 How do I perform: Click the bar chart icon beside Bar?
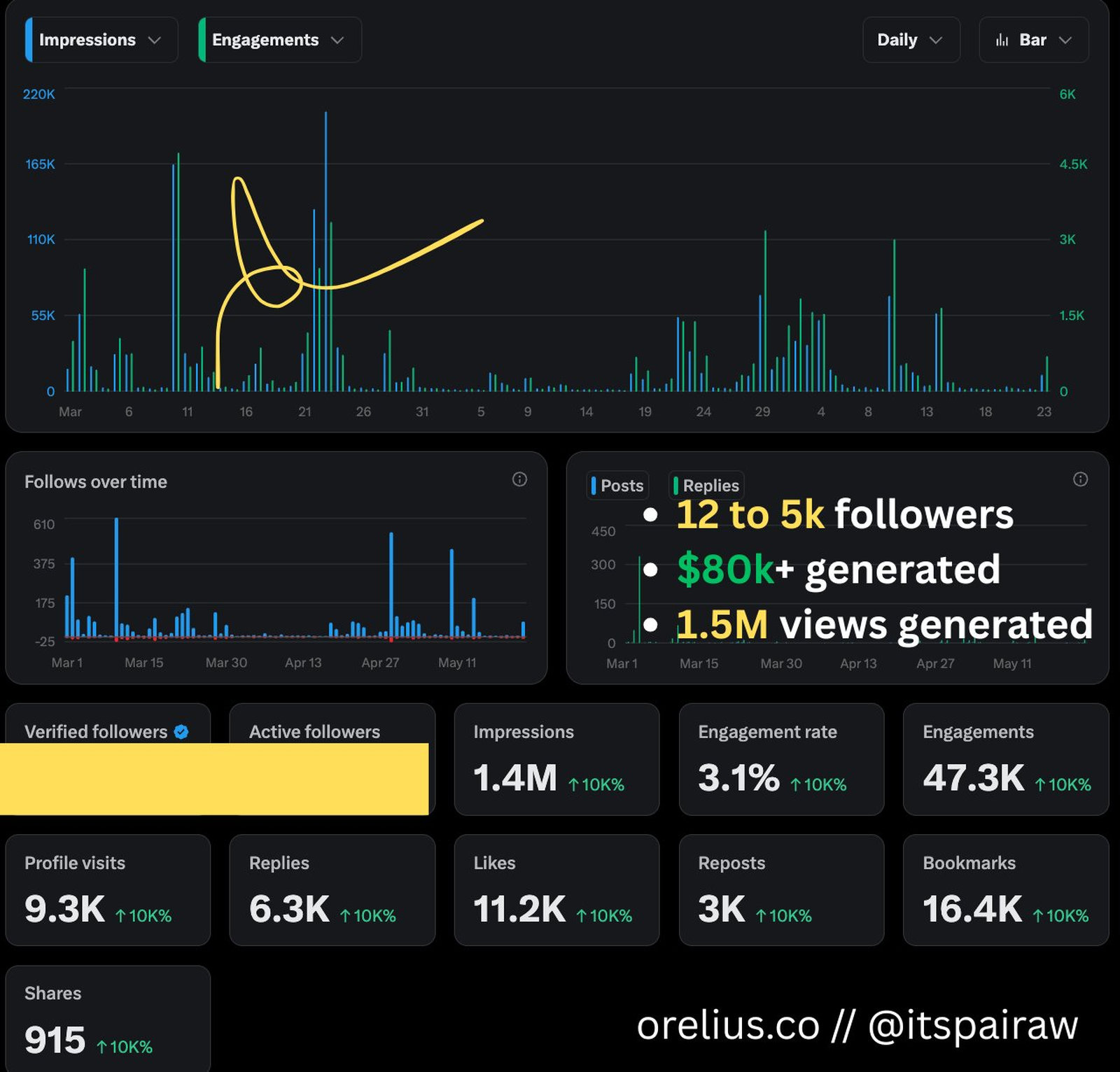tap(1002, 40)
